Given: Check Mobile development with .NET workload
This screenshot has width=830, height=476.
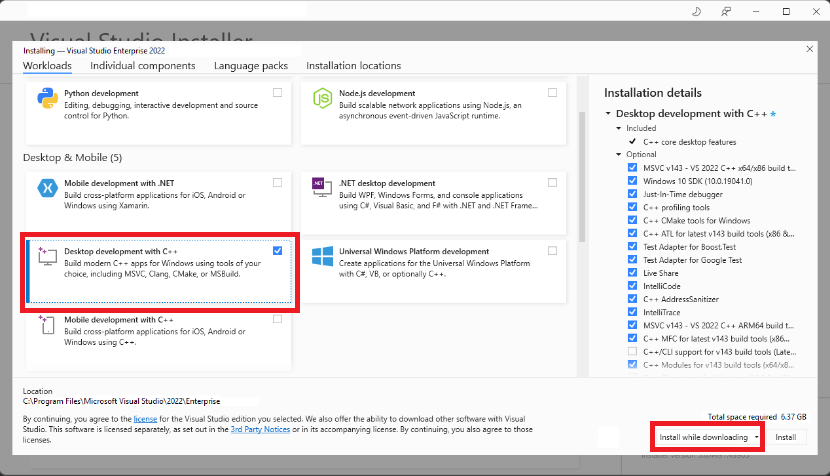Looking at the screenshot, I should click(x=277, y=183).
